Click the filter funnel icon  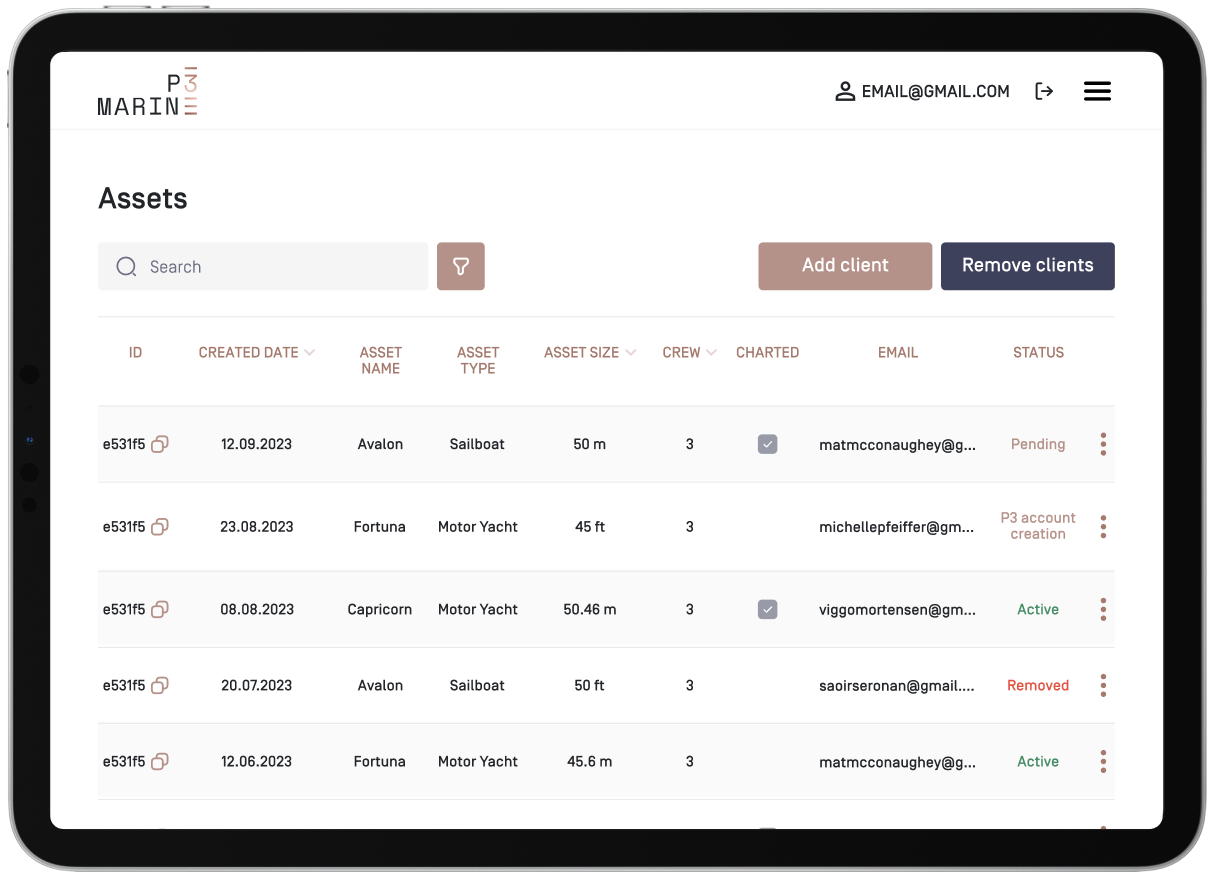pyautogui.click(x=460, y=266)
